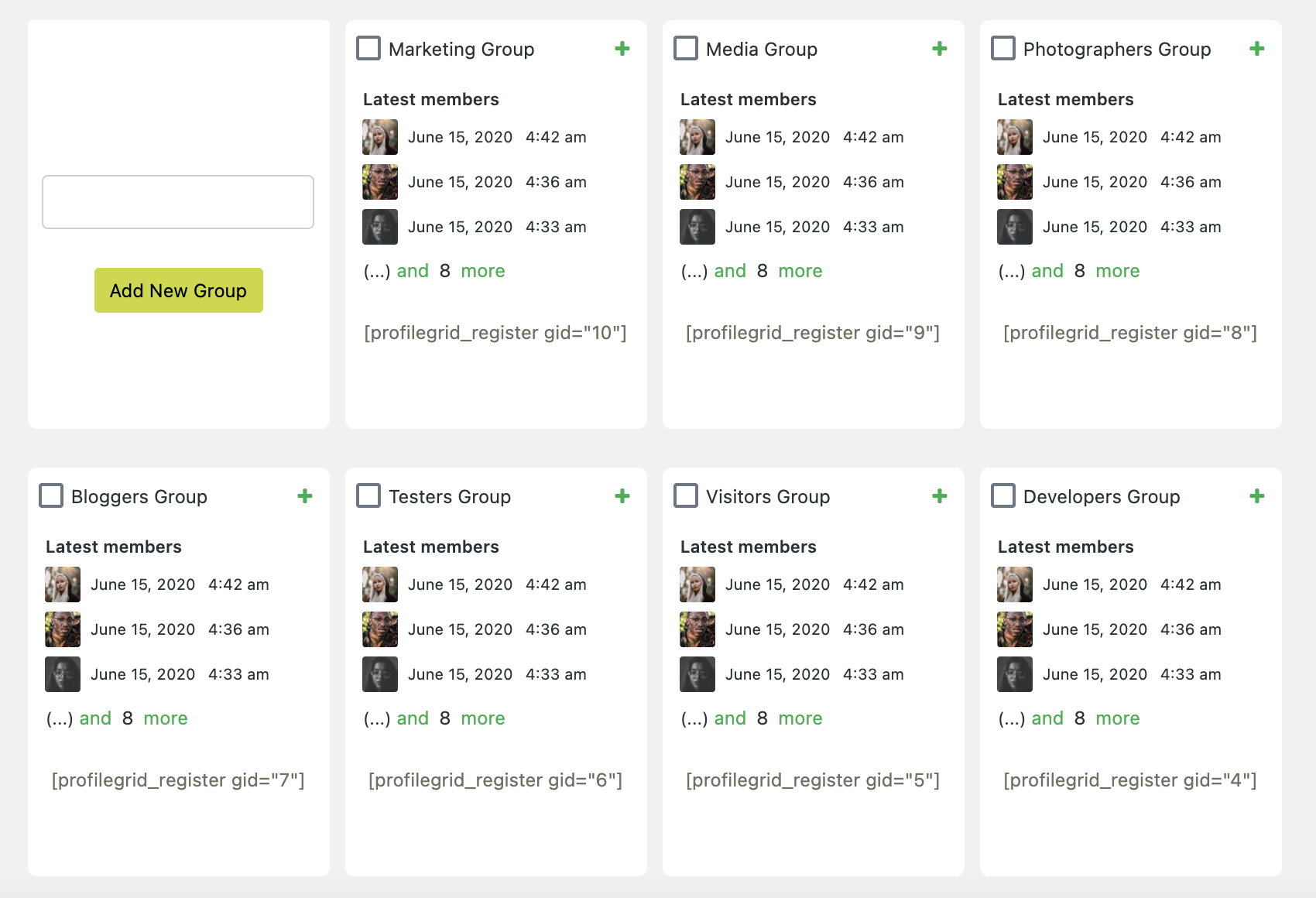1316x898 pixels.
Task: Click the plus icon on Testers Group
Action: tap(622, 495)
